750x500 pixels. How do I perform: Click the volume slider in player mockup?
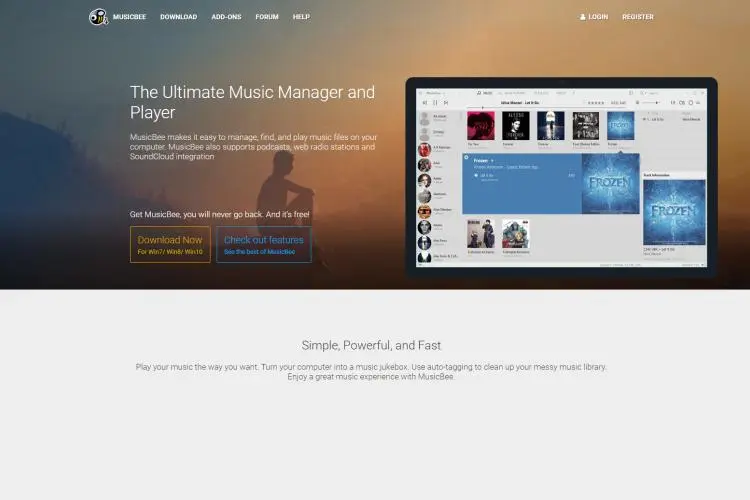click(651, 102)
